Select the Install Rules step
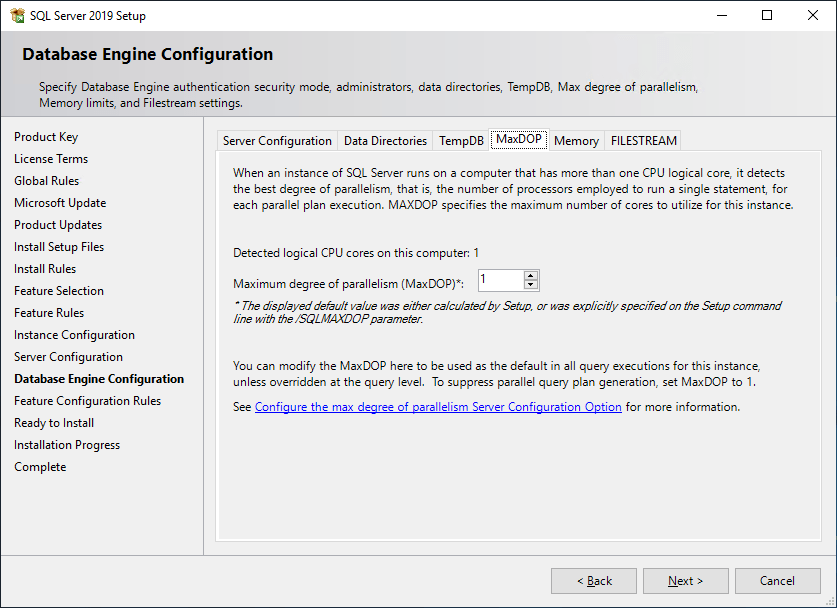The image size is (837, 608). [x=45, y=269]
